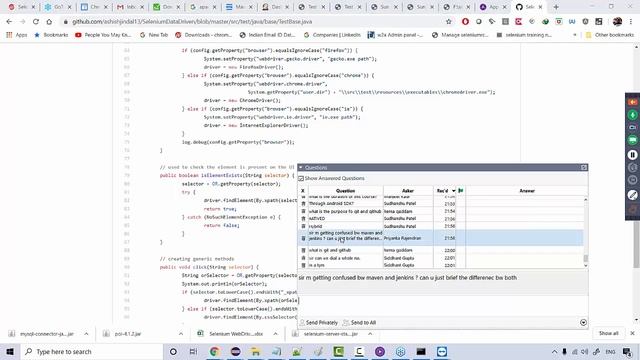Open Selenium WebDriver xlsx download options chevron
640x360 pixels.
click(276, 334)
